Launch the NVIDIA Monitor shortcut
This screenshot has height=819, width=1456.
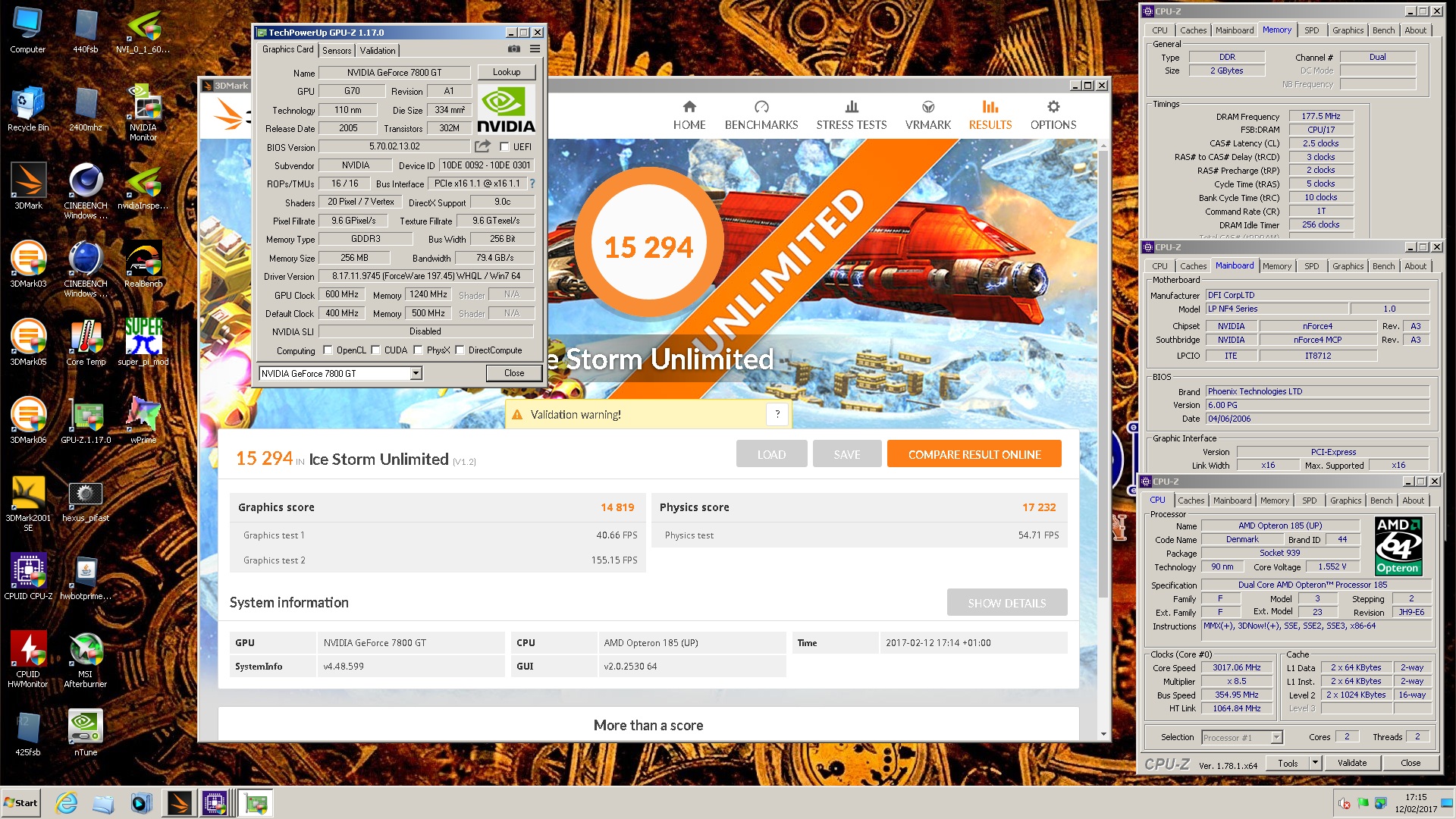[x=143, y=113]
